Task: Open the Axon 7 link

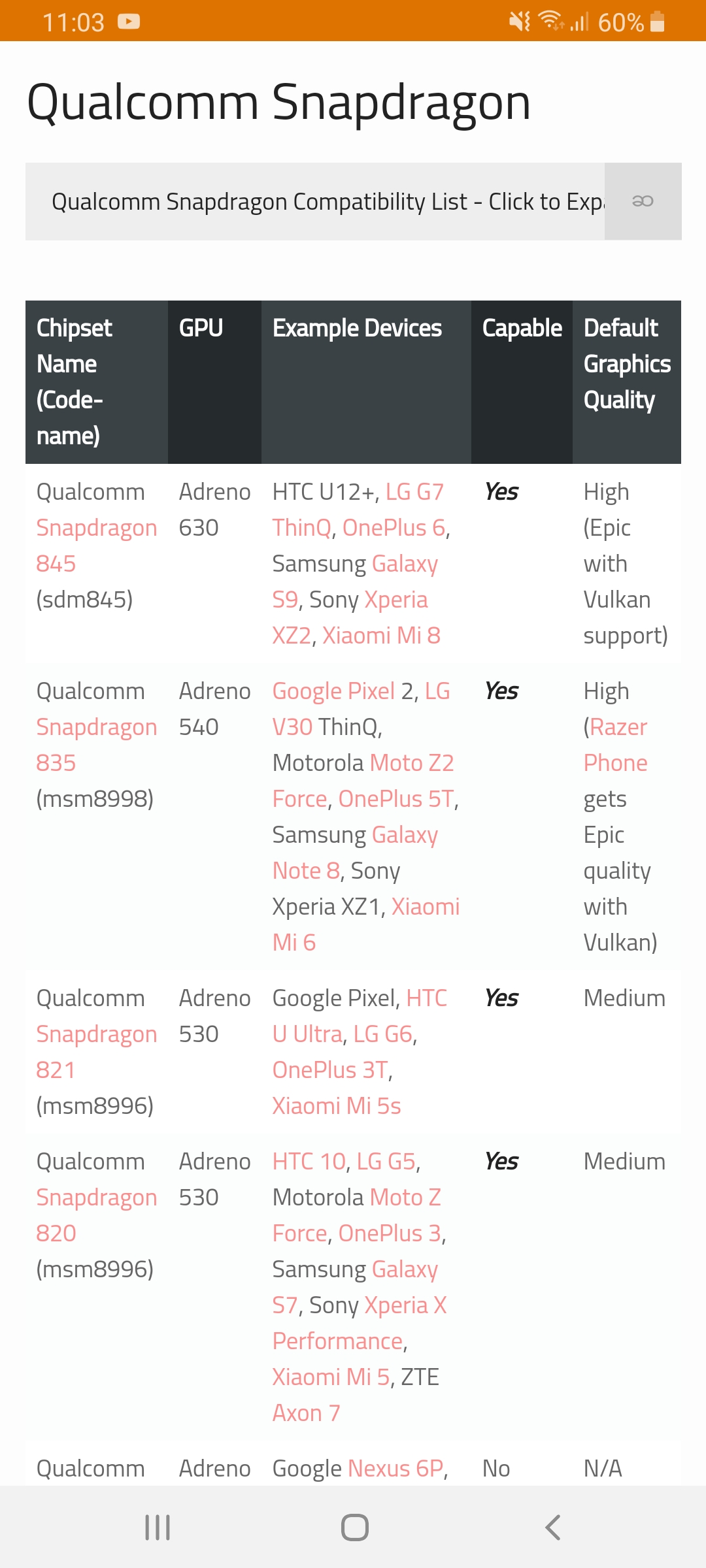Action: [307, 1413]
